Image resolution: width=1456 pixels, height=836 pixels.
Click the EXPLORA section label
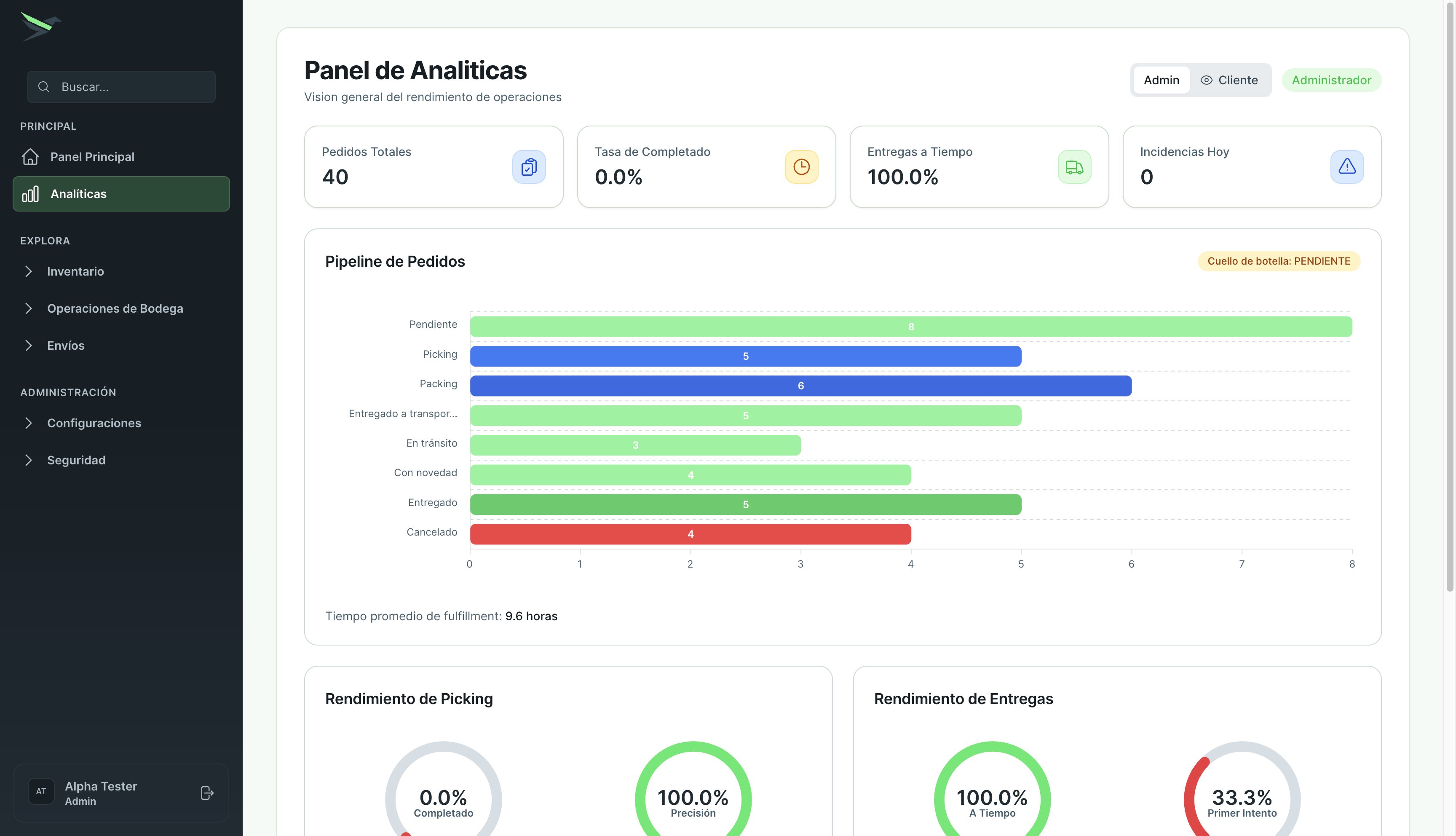pos(45,241)
